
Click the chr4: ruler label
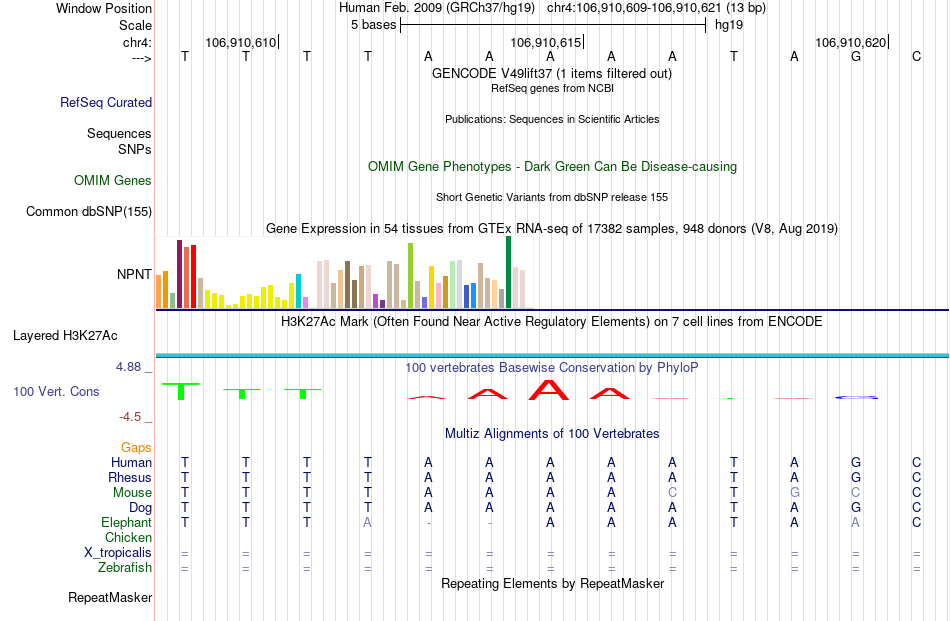[x=138, y=42]
